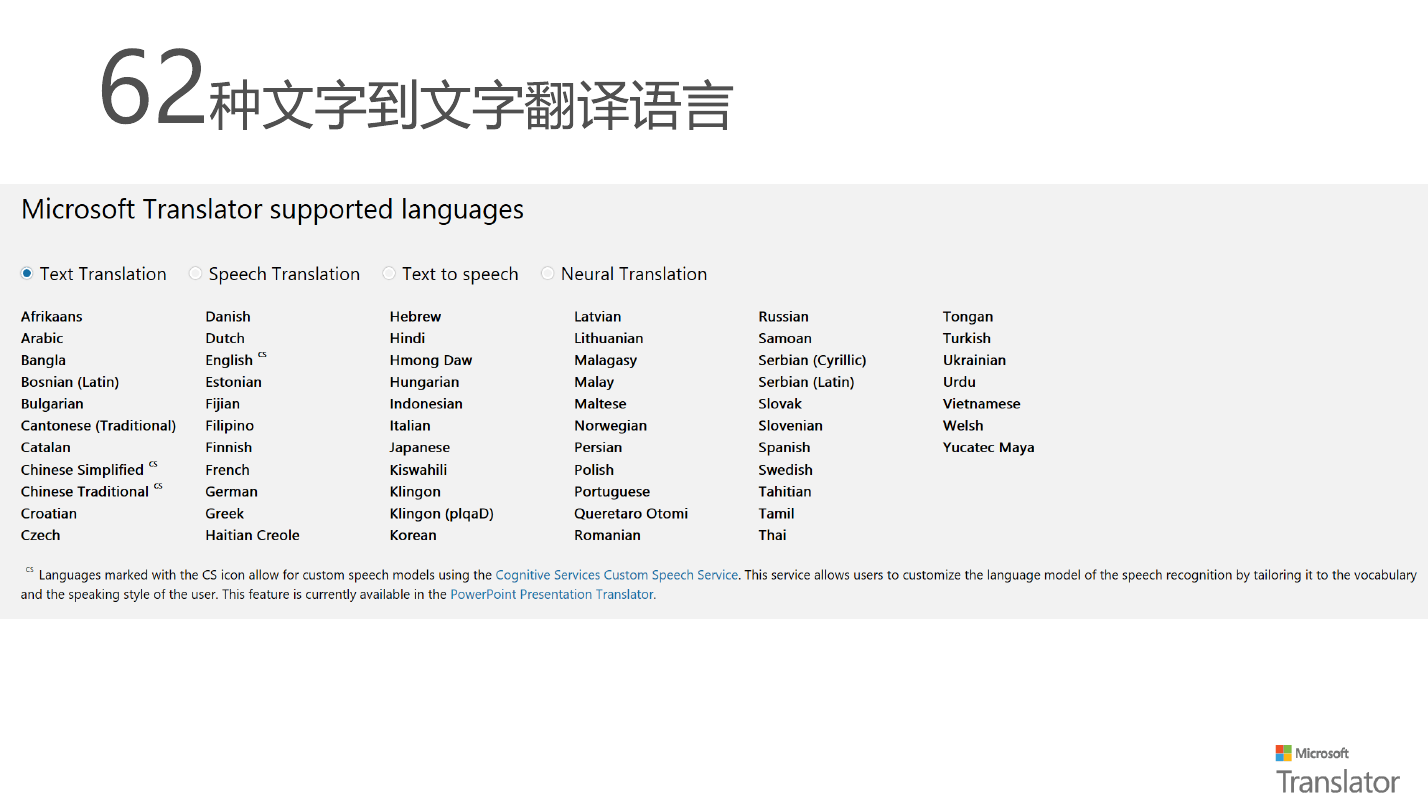1428x804 pixels.
Task: Click the Microsoft Translator logo
Action: 1337,769
